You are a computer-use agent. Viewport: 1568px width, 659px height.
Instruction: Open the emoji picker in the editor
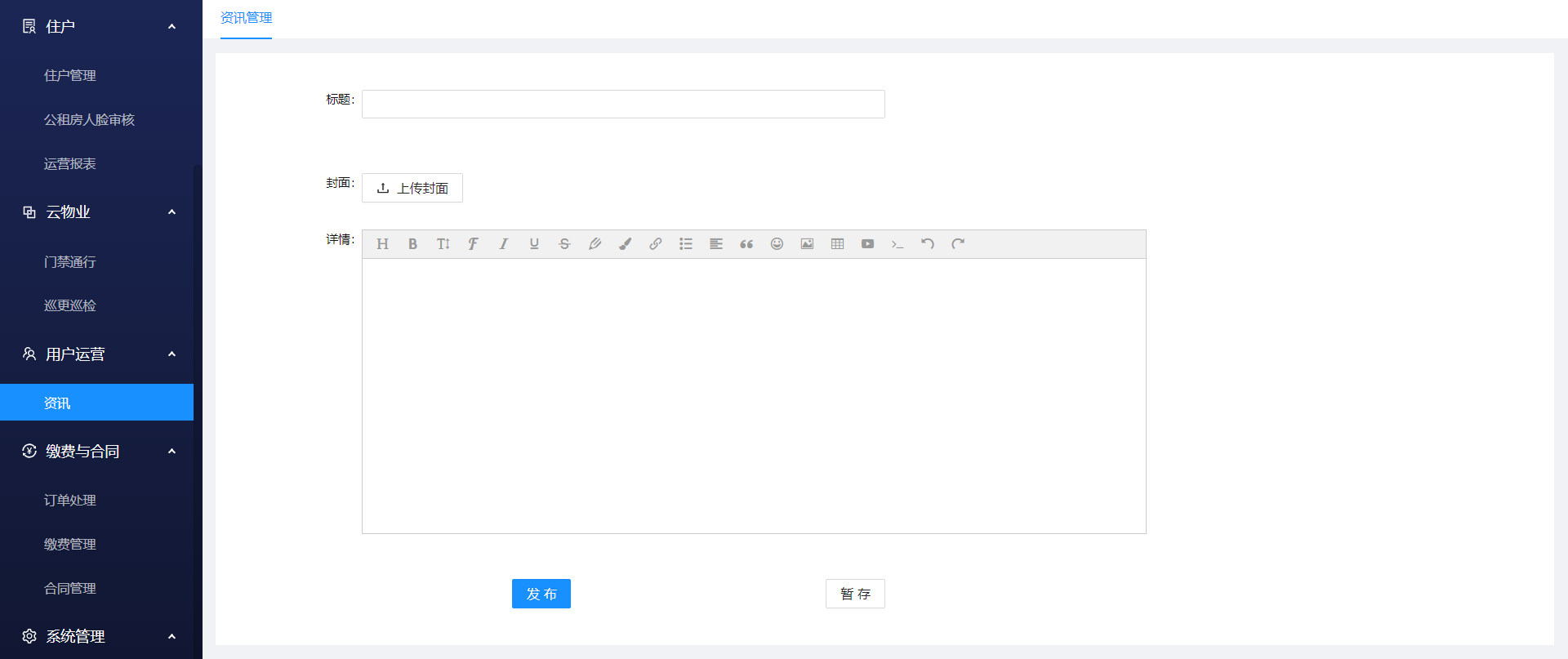click(x=777, y=244)
